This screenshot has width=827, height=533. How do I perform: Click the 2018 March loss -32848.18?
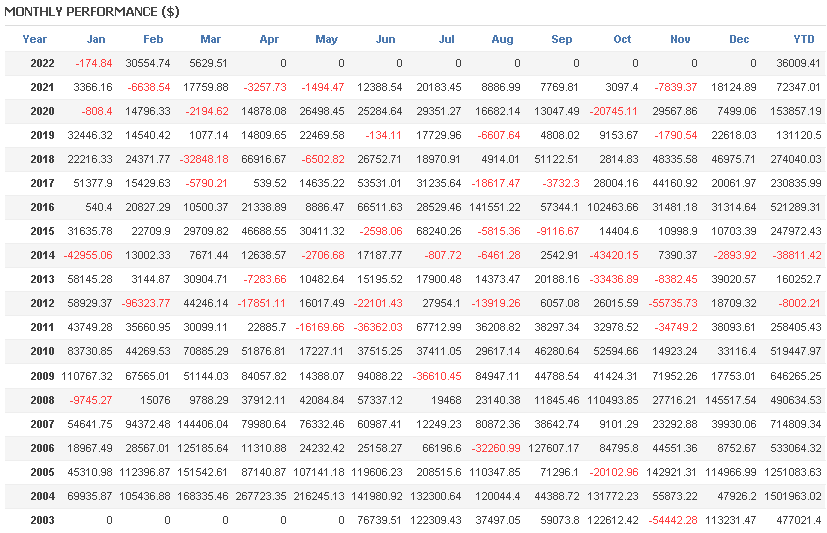click(x=201, y=158)
